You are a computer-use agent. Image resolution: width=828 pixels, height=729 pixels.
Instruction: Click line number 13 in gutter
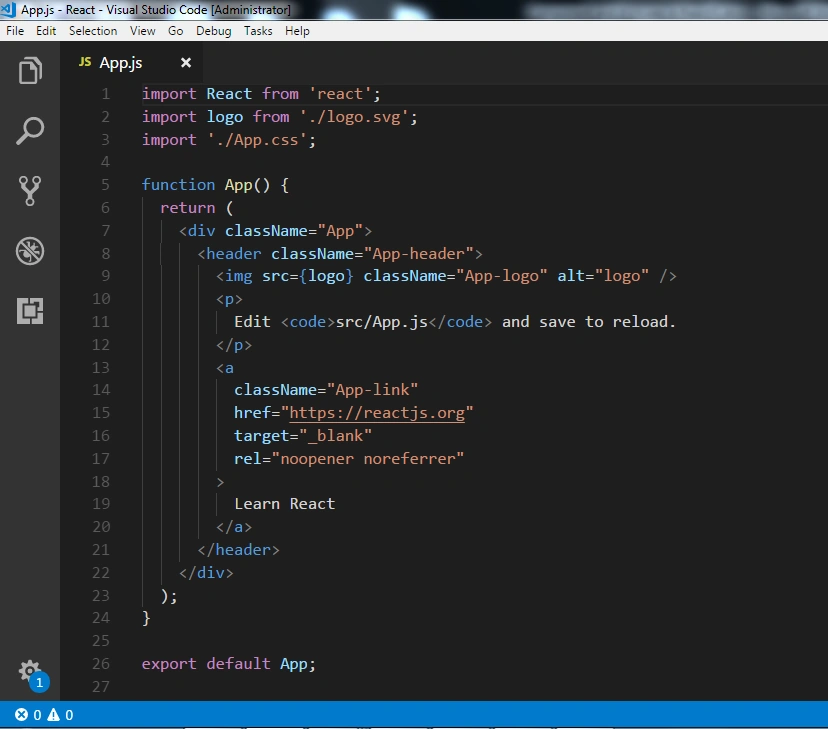pyautogui.click(x=101, y=367)
